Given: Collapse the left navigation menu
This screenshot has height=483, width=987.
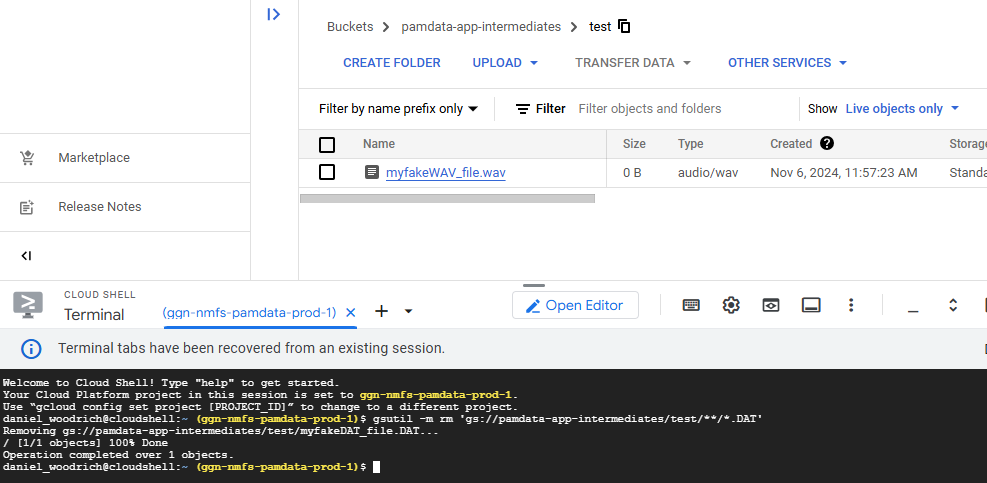Looking at the screenshot, I should 26,256.
